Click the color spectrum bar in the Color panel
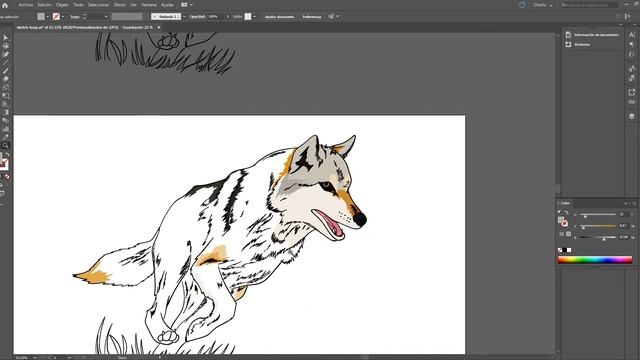This screenshot has height=360, width=640. click(x=595, y=259)
